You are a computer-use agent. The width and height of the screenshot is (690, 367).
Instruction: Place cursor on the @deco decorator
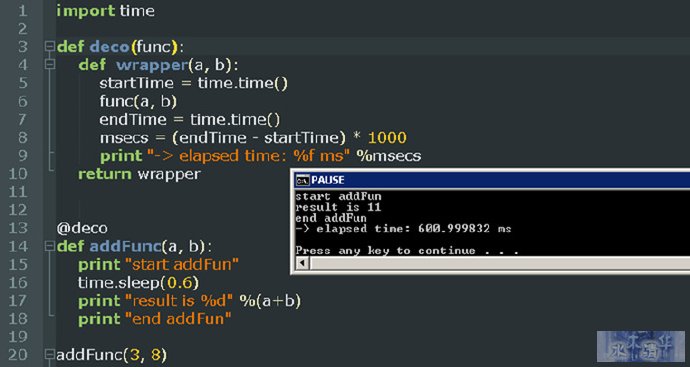pos(82,228)
